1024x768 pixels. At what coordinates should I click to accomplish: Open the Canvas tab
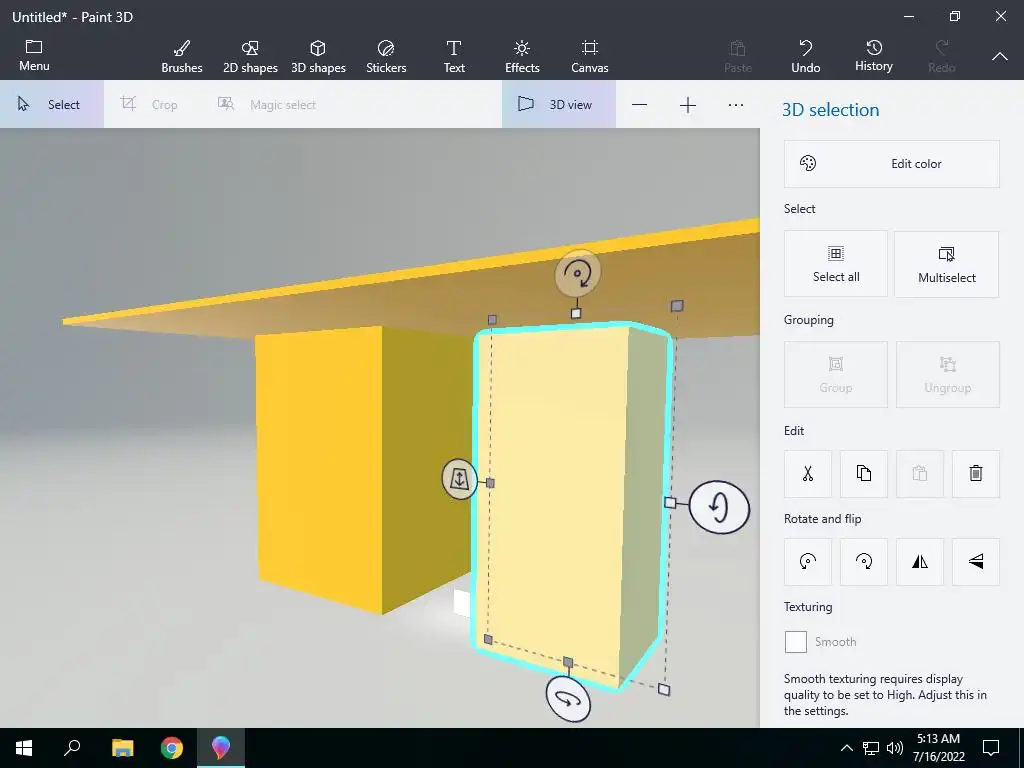tap(590, 56)
